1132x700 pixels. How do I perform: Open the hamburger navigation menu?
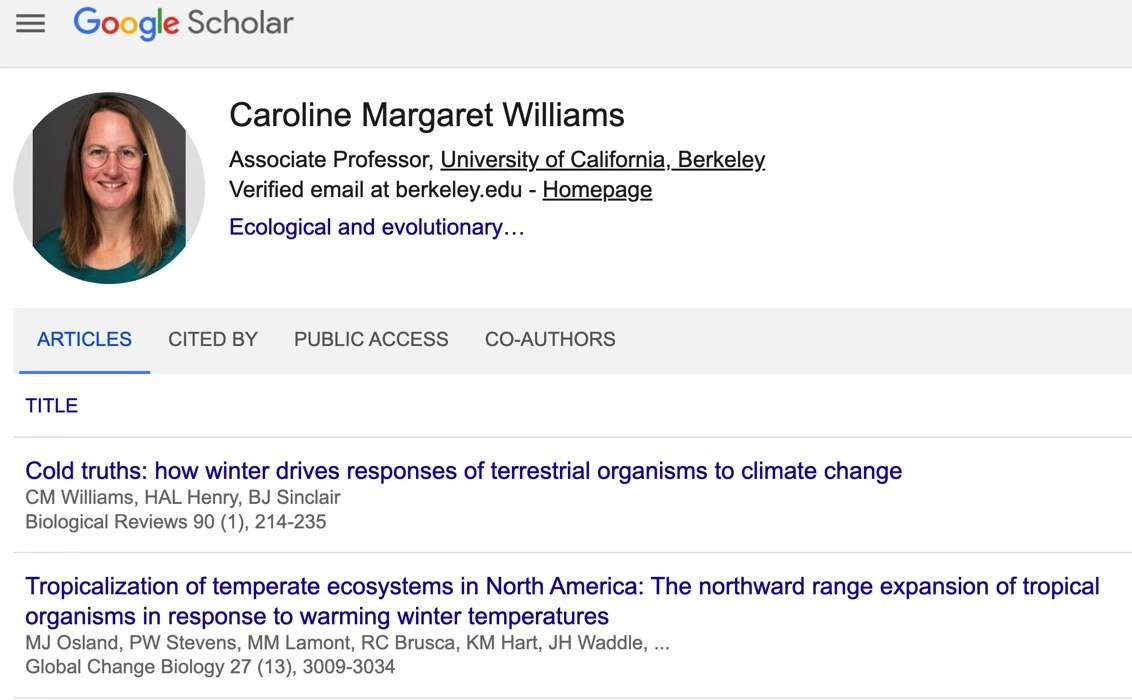pos(31,23)
